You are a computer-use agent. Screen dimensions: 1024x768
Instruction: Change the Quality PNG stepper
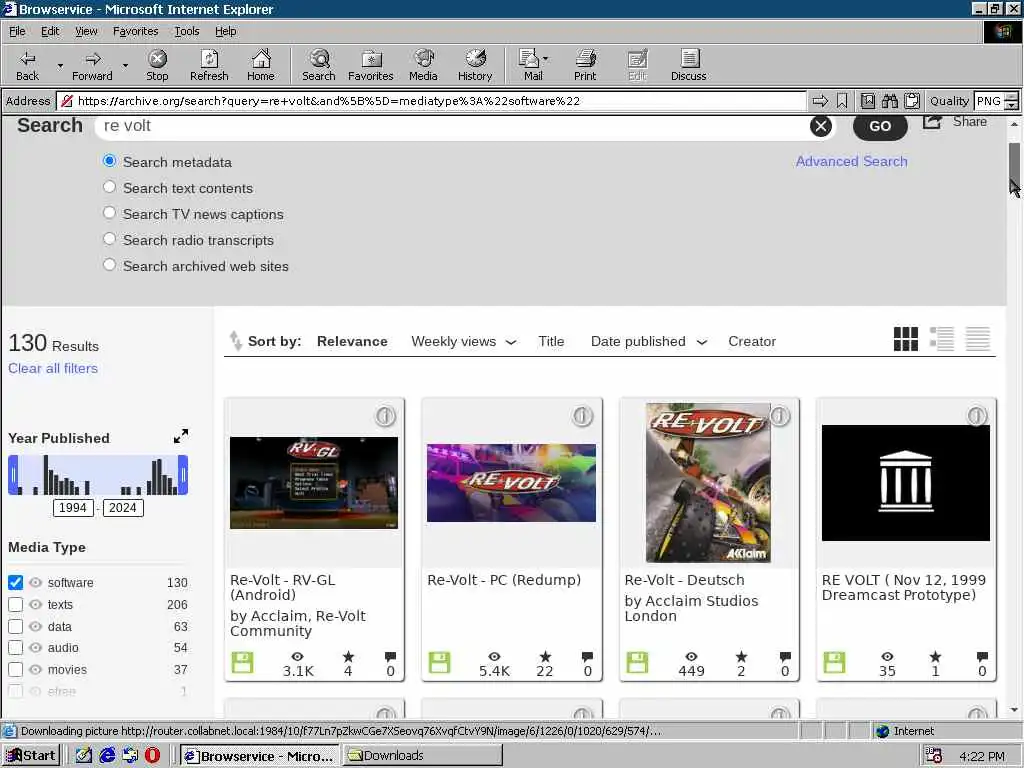(x=1011, y=101)
